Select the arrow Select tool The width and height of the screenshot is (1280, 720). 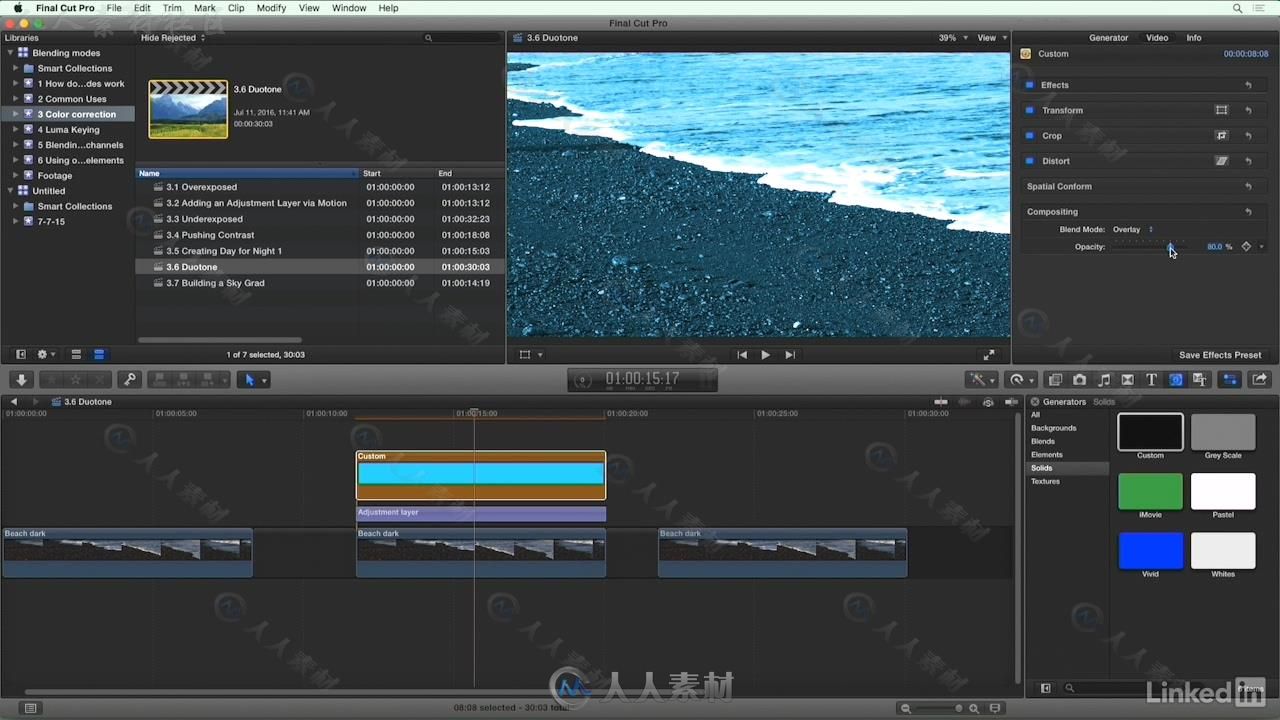250,380
